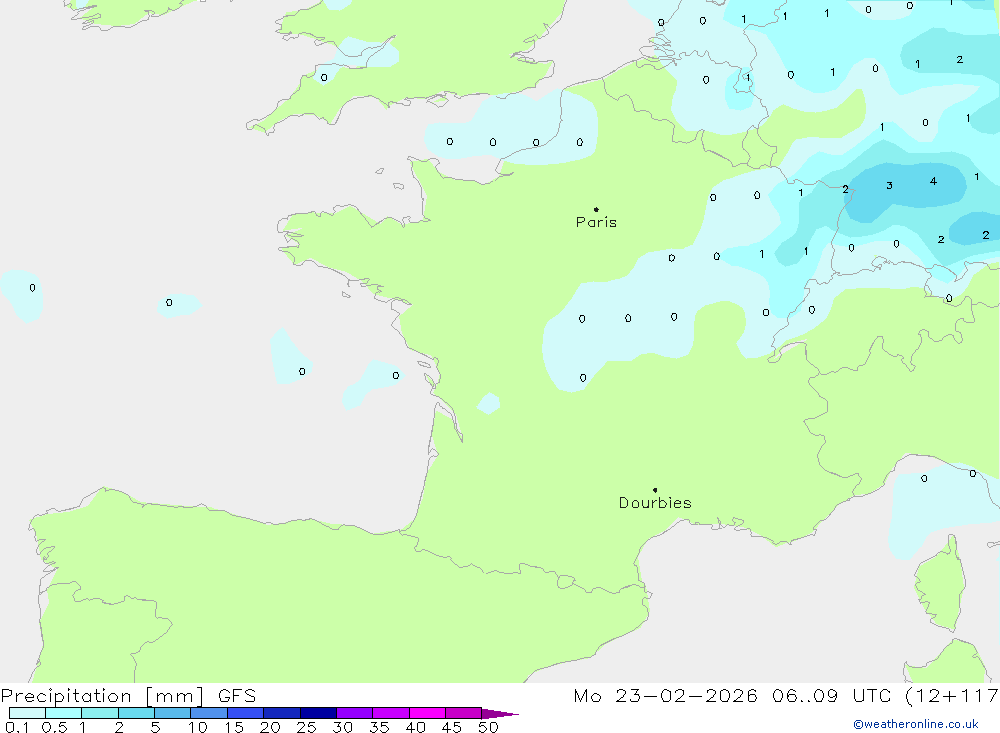Screen dimensions: 1000x733
Task: Click the legend scale label '10'
Action: coord(198,727)
